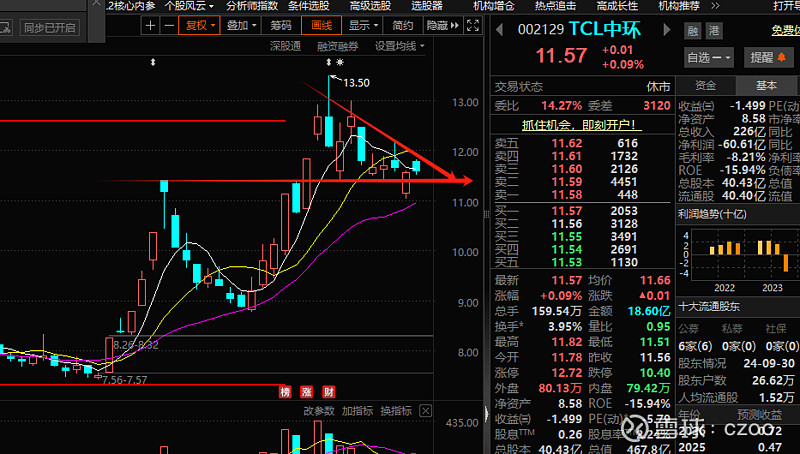
Task: Click the zoom-in plus icon on chart toolbar
Action: click(150, 26)
